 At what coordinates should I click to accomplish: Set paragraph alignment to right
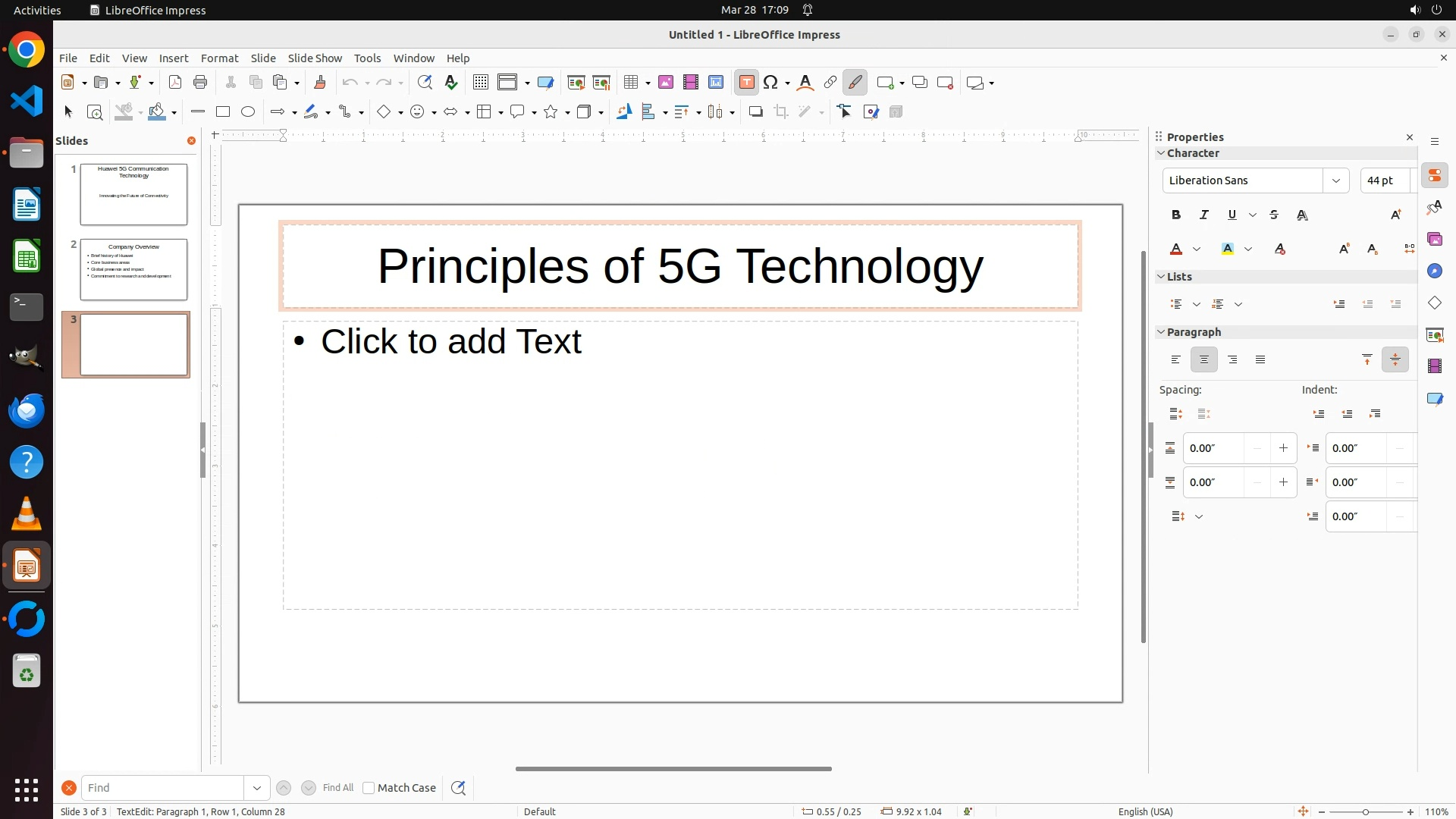pos(1232,360)
